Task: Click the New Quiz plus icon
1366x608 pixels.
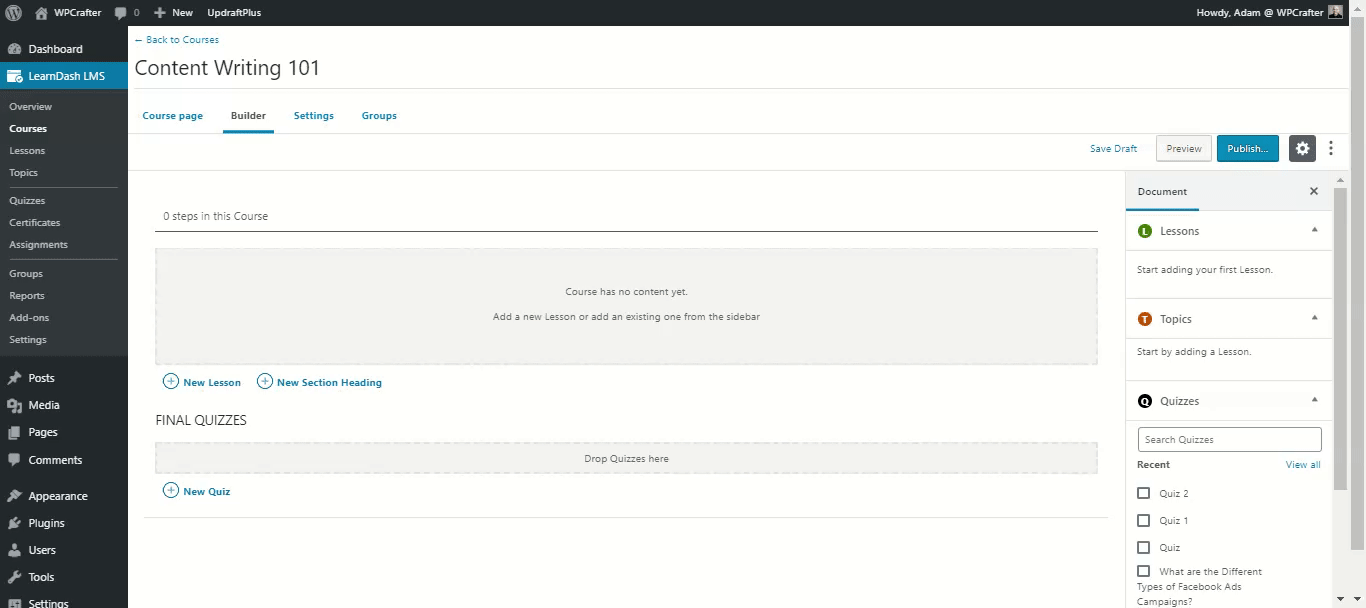Action: pos(171,490)
